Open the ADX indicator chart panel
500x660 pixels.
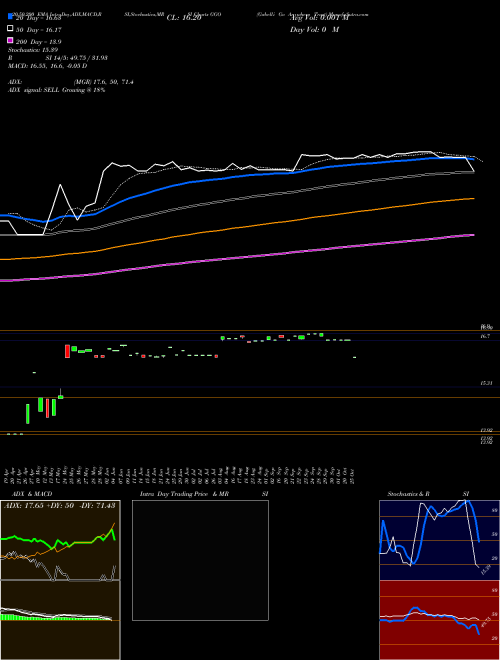[60, 540]
